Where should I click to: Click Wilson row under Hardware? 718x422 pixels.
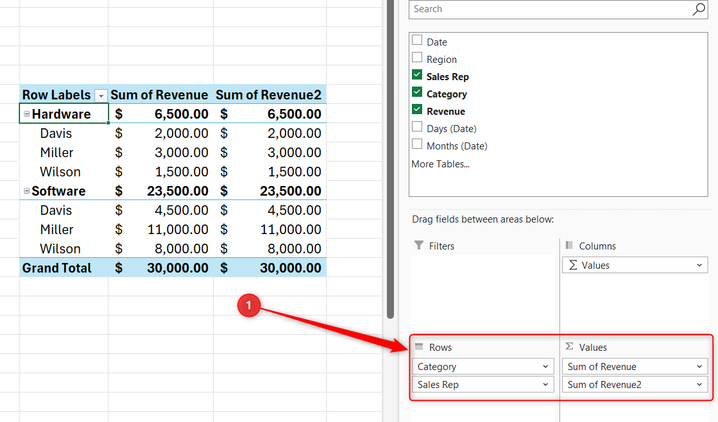coord(60,172)
